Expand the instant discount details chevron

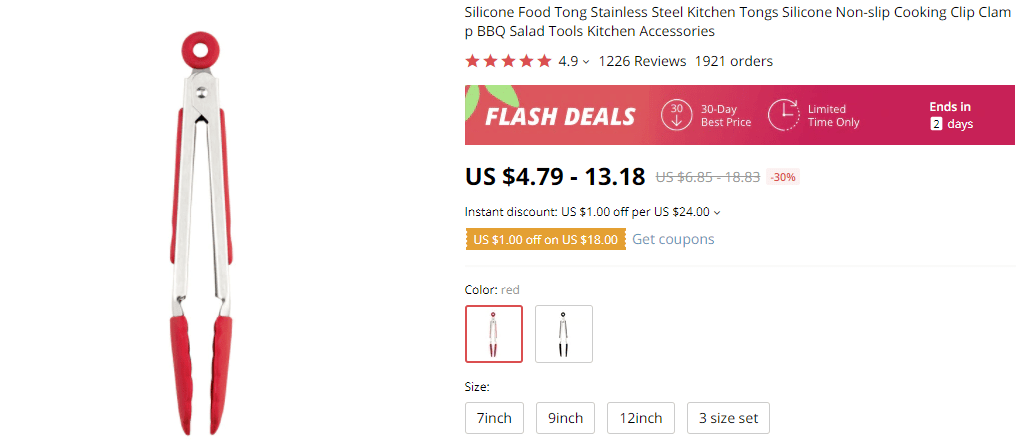(717, 212)
